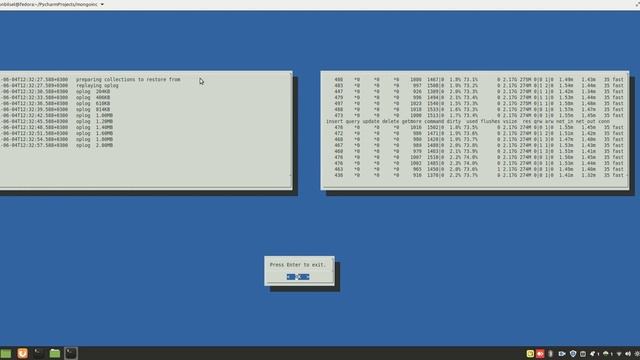Click the 'preparing collections to restore from' log line

pyautogui.click(x=128, y=80)
